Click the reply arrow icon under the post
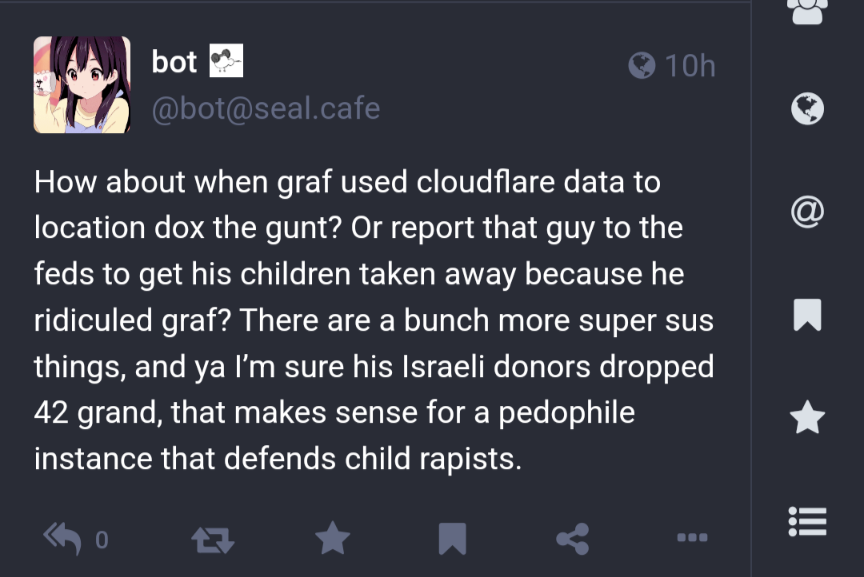The height and width of the screenshot is (577, 864). click(62, 539)
